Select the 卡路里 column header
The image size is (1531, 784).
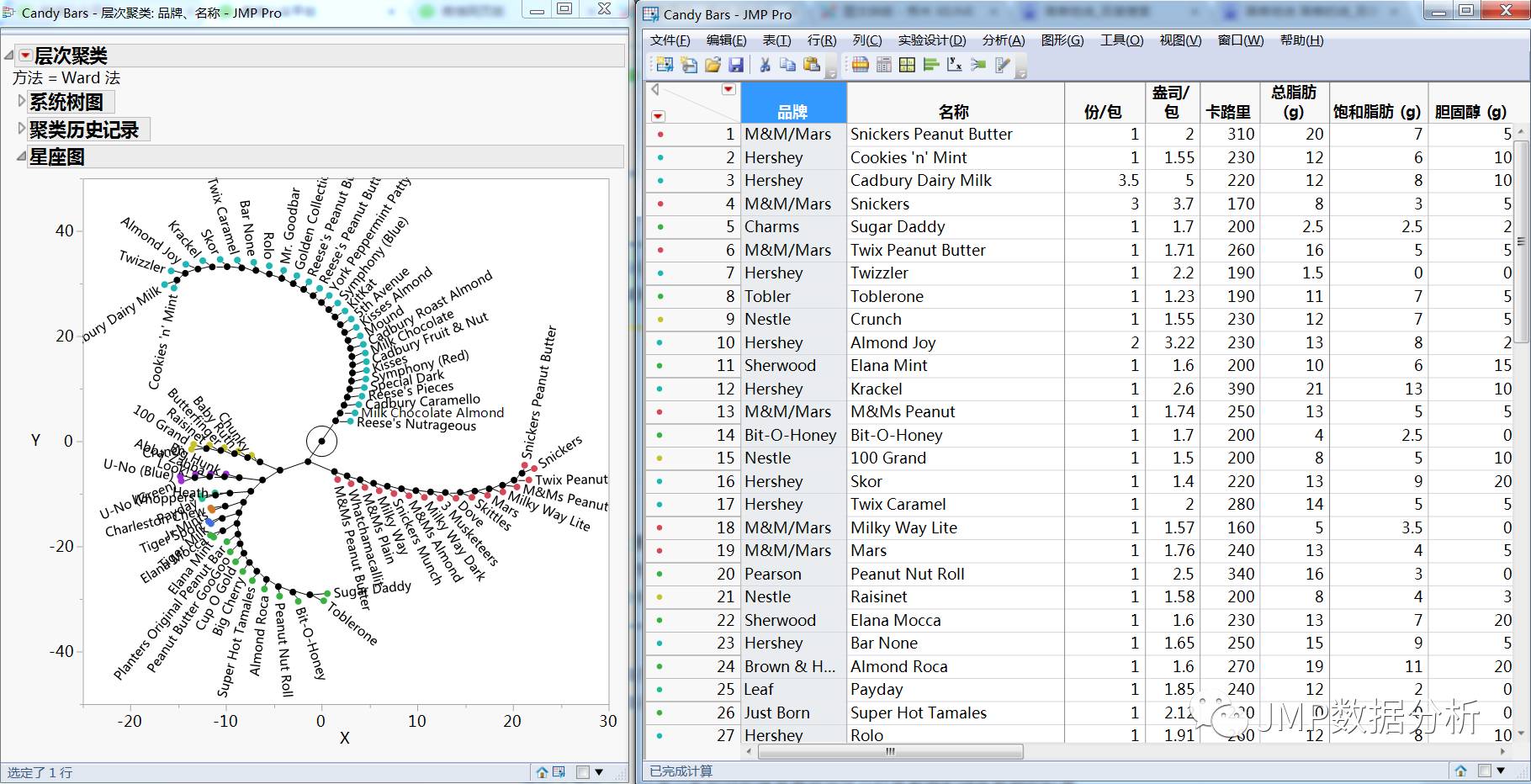click(x=1229, y=103)
